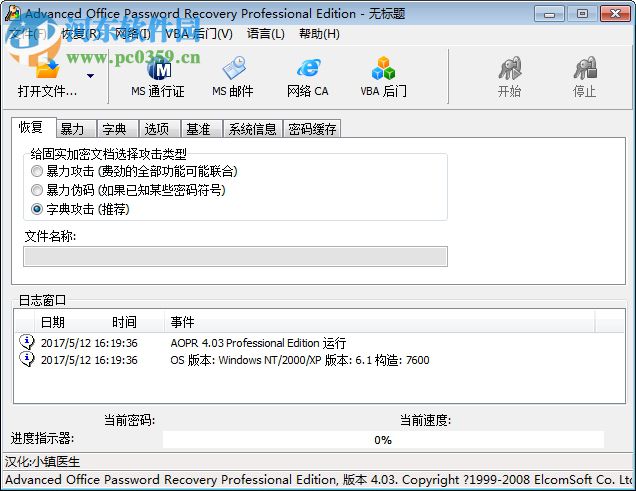Viewport: 636px width, 491px height.
Task: Open the 语言(L) menu
Action: pos(266,34)
